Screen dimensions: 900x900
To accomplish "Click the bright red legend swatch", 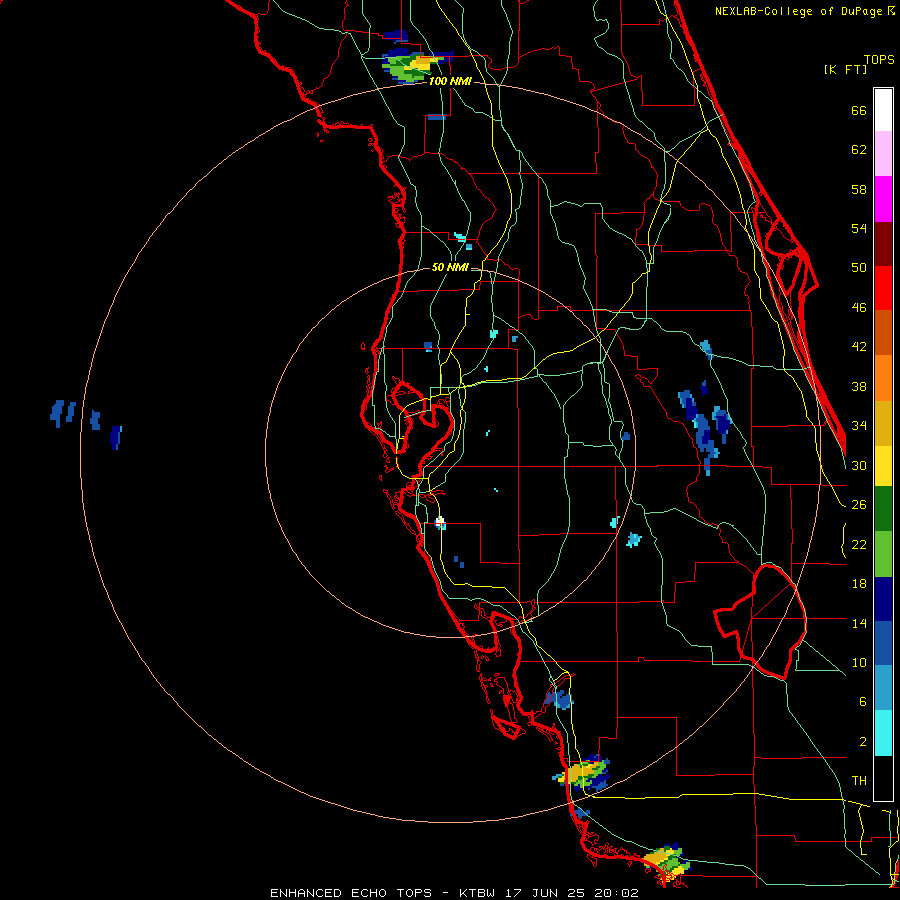I will (x=883, y=288).
